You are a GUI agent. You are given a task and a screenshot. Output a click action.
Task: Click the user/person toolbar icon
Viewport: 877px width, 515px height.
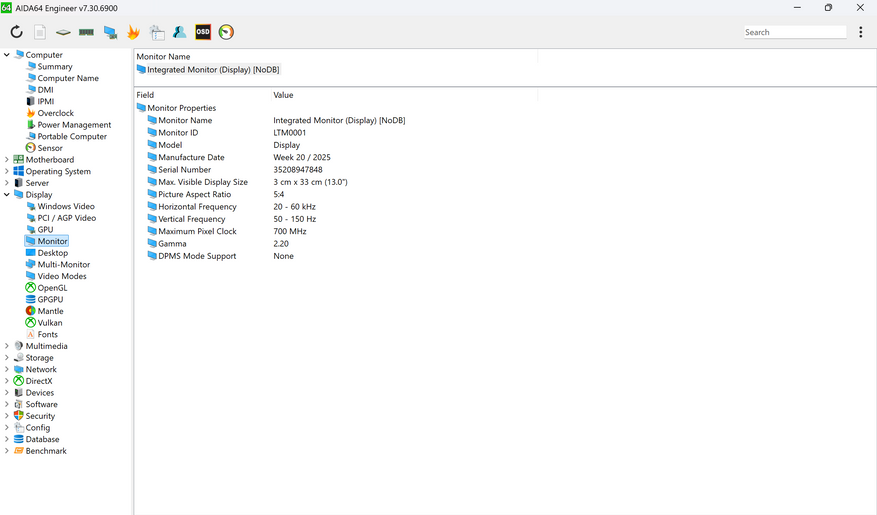click(180, 32)
